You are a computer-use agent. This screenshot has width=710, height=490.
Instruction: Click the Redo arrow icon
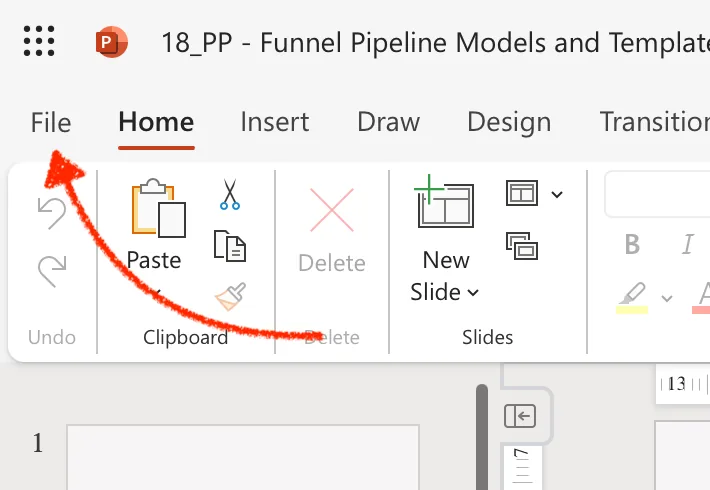click(x=52, y=271)
